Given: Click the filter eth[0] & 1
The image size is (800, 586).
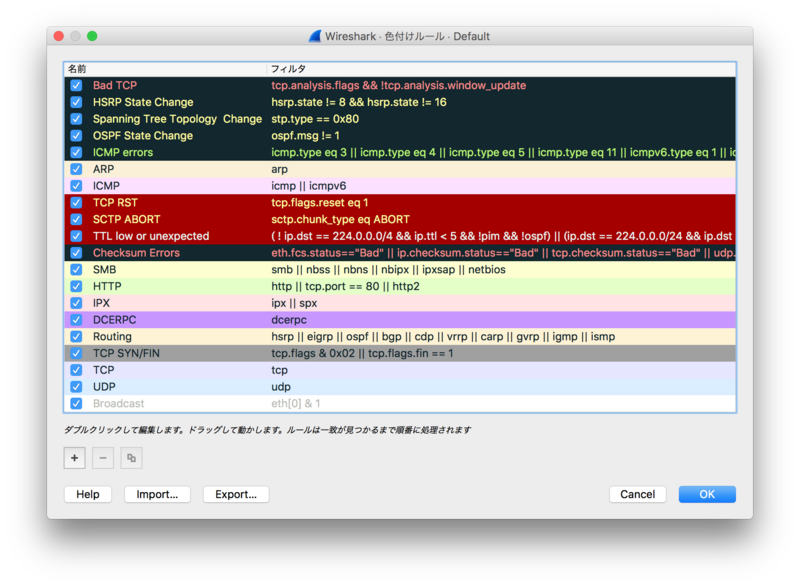Looking at the screenshot, I should pos(296,403).
